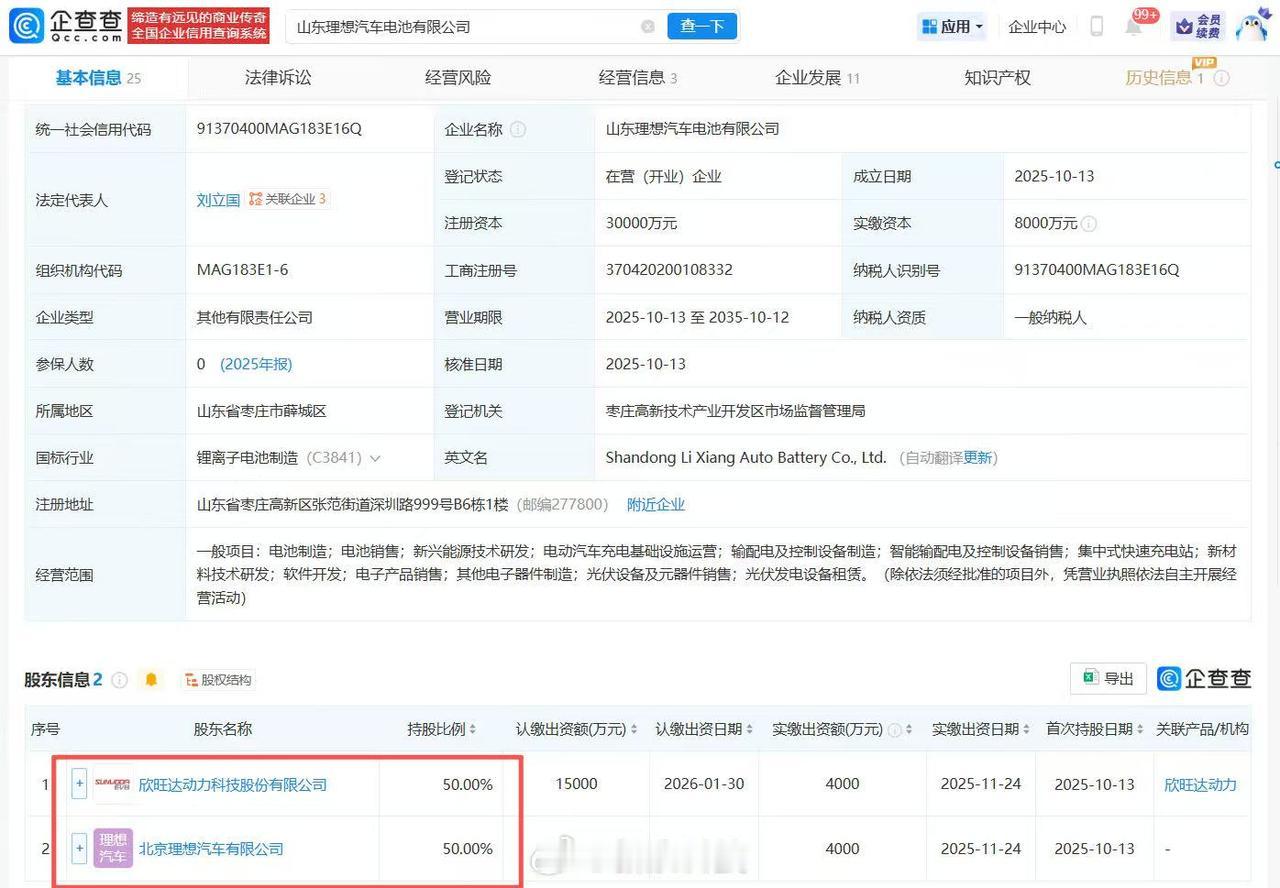Switch to the 基本信息 tab
1280x888 pixels.
pos(97,78)
